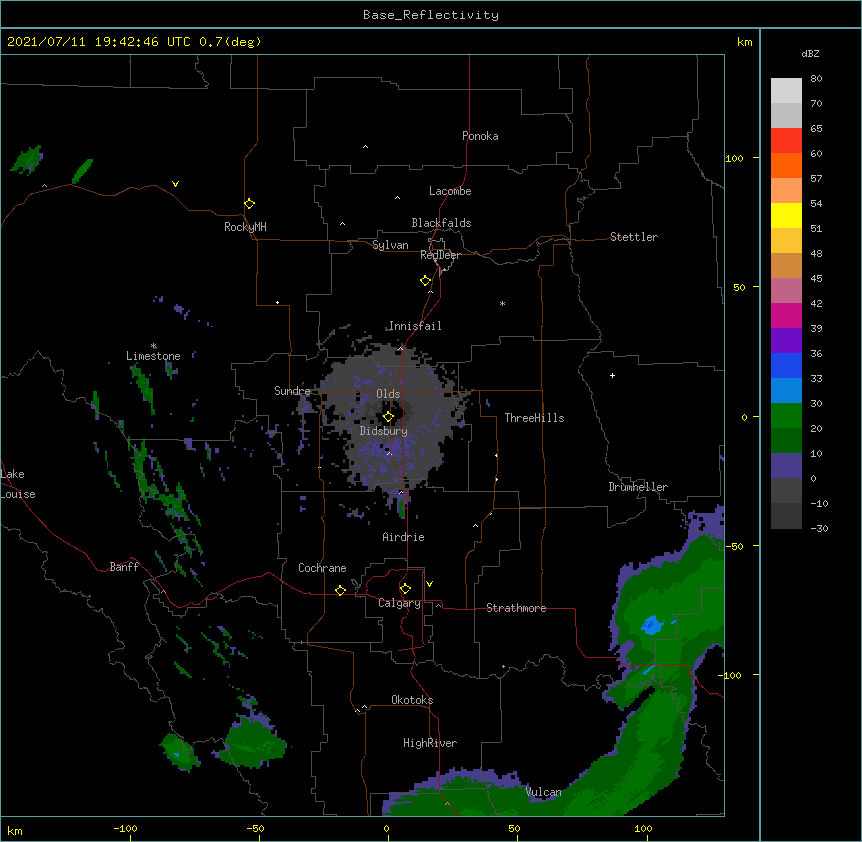
Task: Click the -100 tick on the right axis
Action: click(x=730, y=675)
